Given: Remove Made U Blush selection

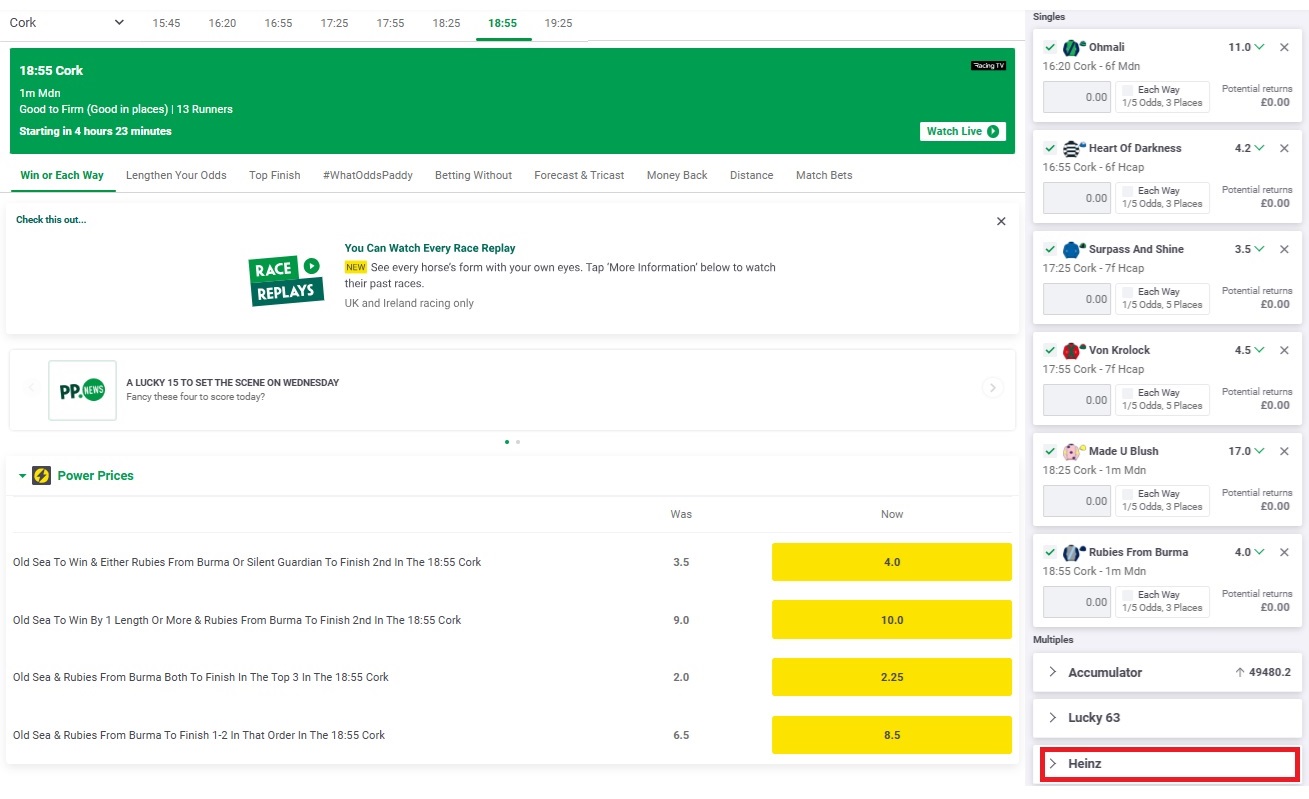Looking at the screenshot, I should pos(1285,451).
